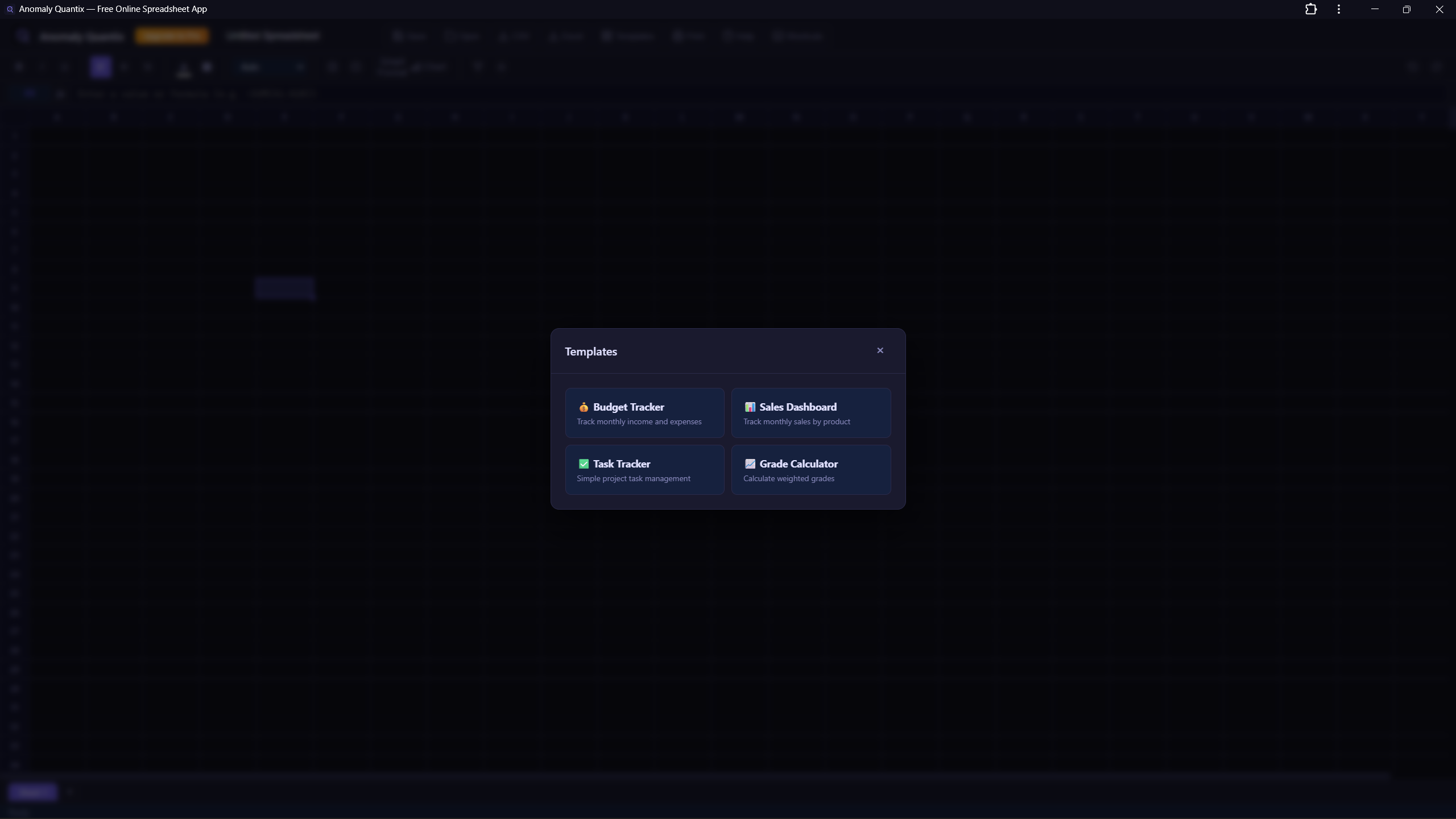The height and width of the screenshot is (819, 1456).
Task: Click "Track monthly sales by product" text
Action: pyautogui.click(x=796, y=422)
